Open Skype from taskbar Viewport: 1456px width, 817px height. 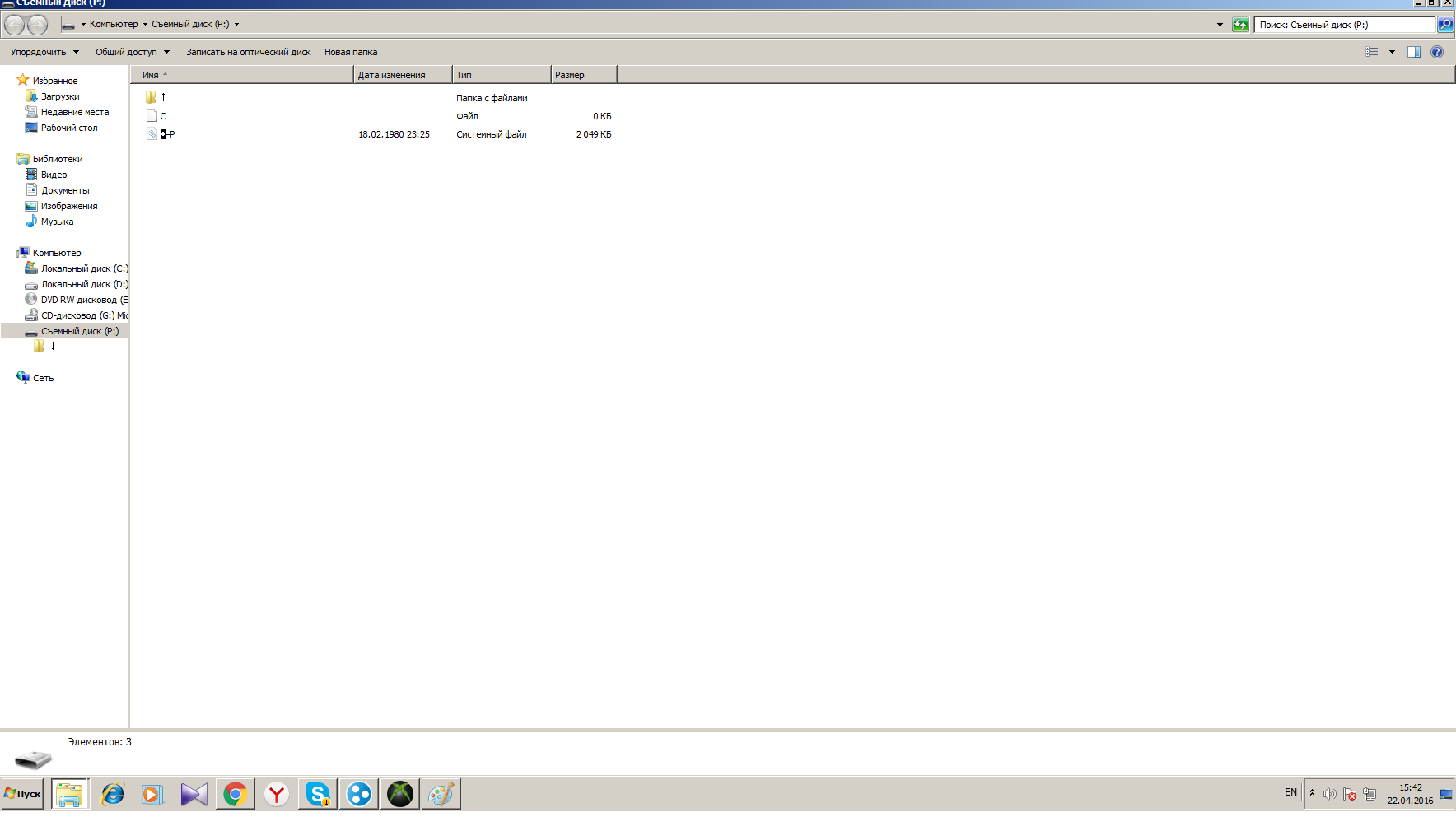pos(317,794)
